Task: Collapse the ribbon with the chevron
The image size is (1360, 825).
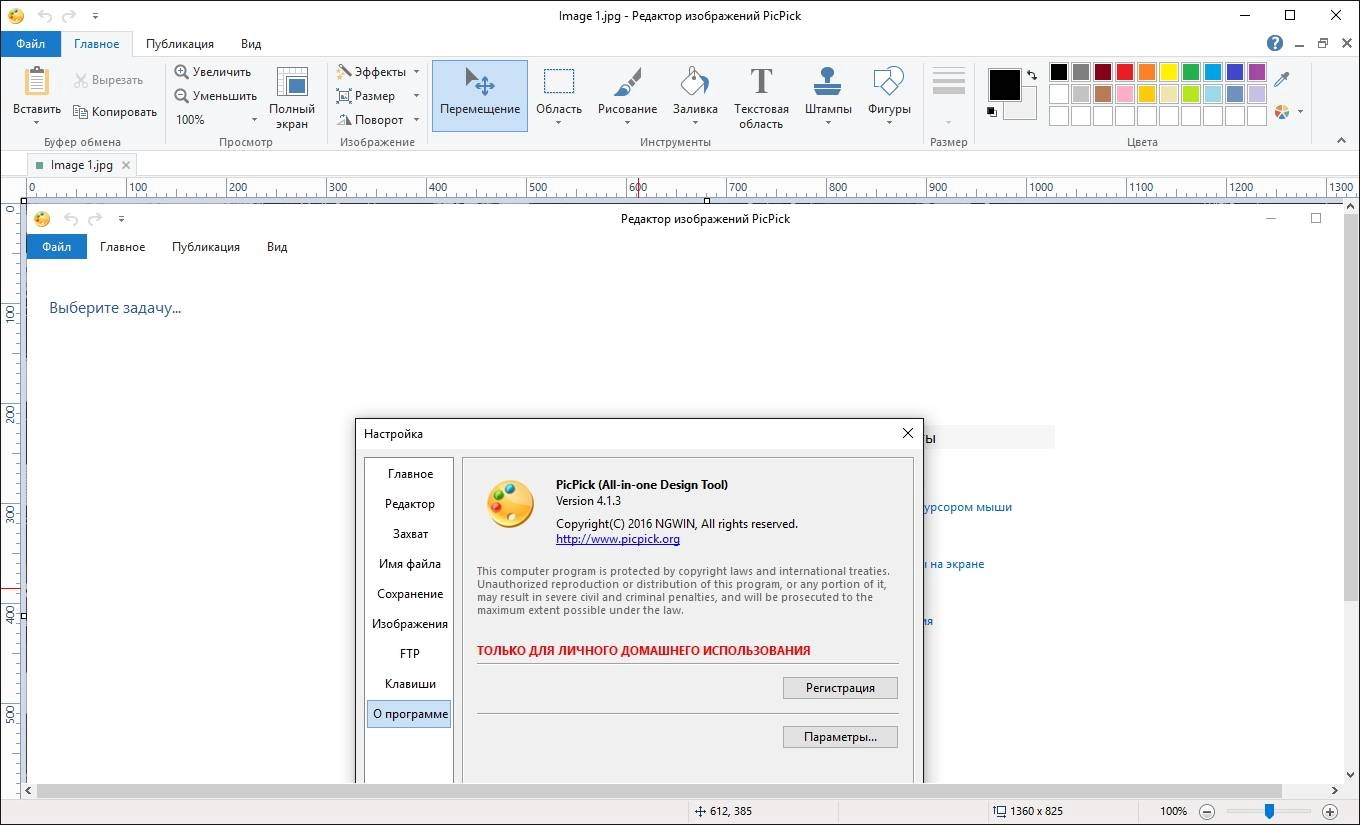Action: (1341, 141)
